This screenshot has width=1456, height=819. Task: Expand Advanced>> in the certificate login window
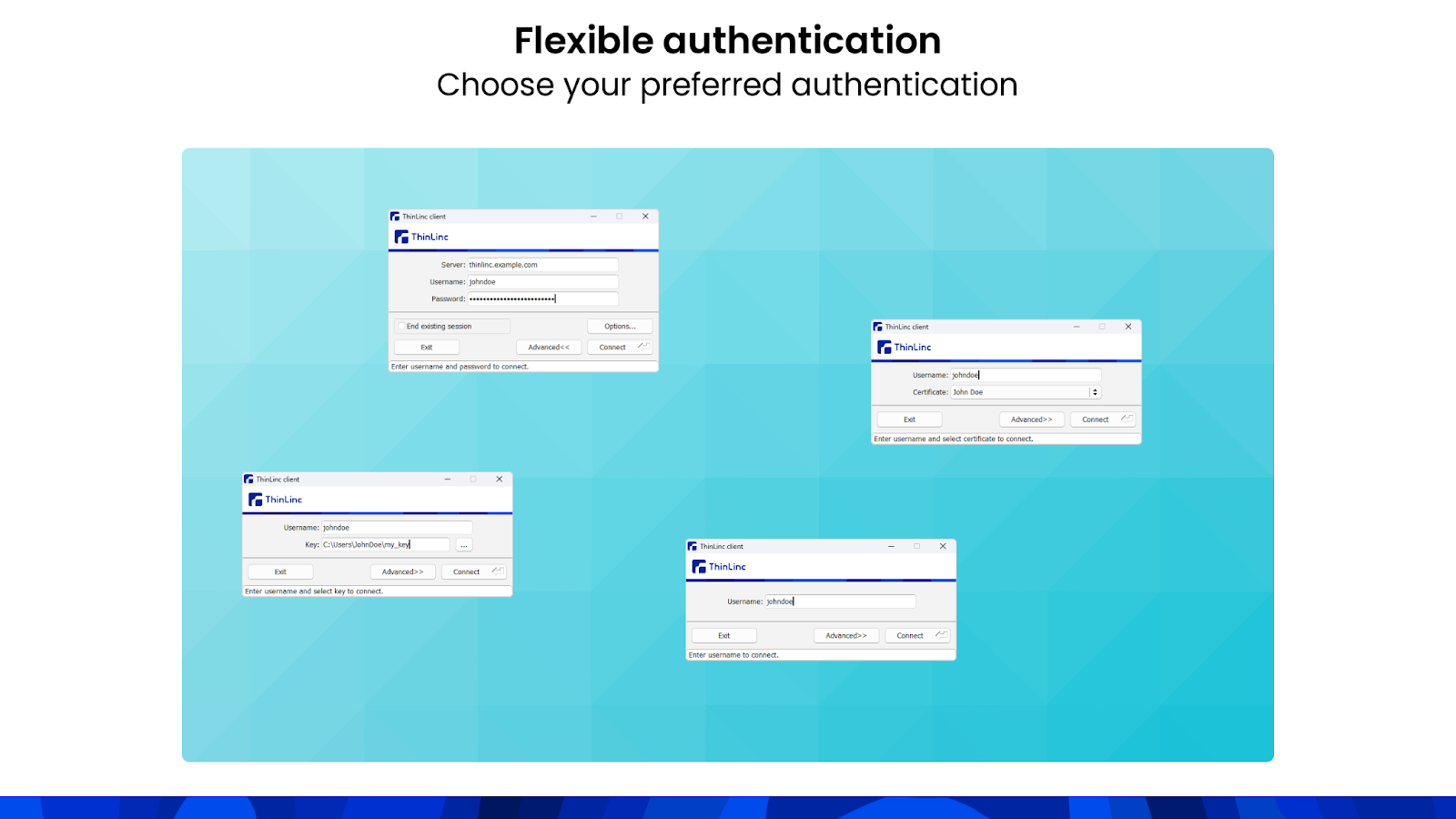(x=1031, y=420)
